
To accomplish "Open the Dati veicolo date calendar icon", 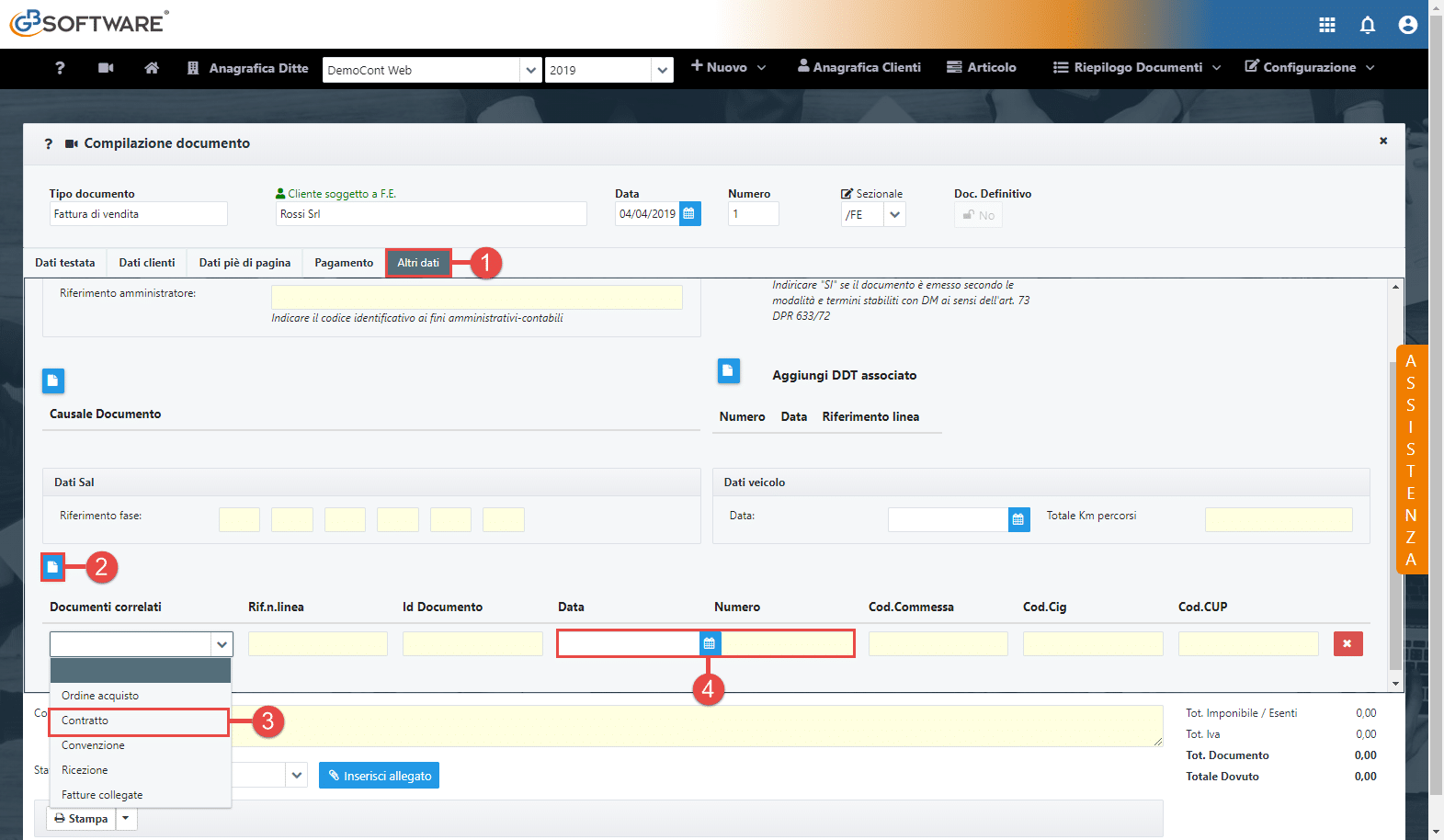I will [x=1018, y=519].
